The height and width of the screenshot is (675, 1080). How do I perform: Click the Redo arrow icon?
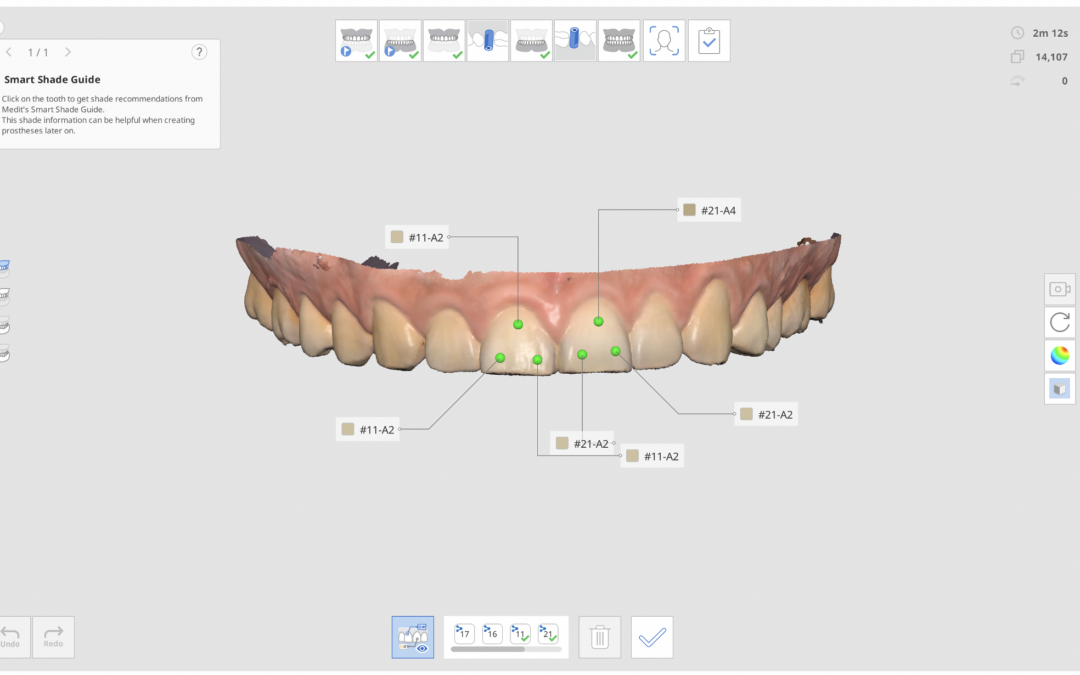point(53,636)
